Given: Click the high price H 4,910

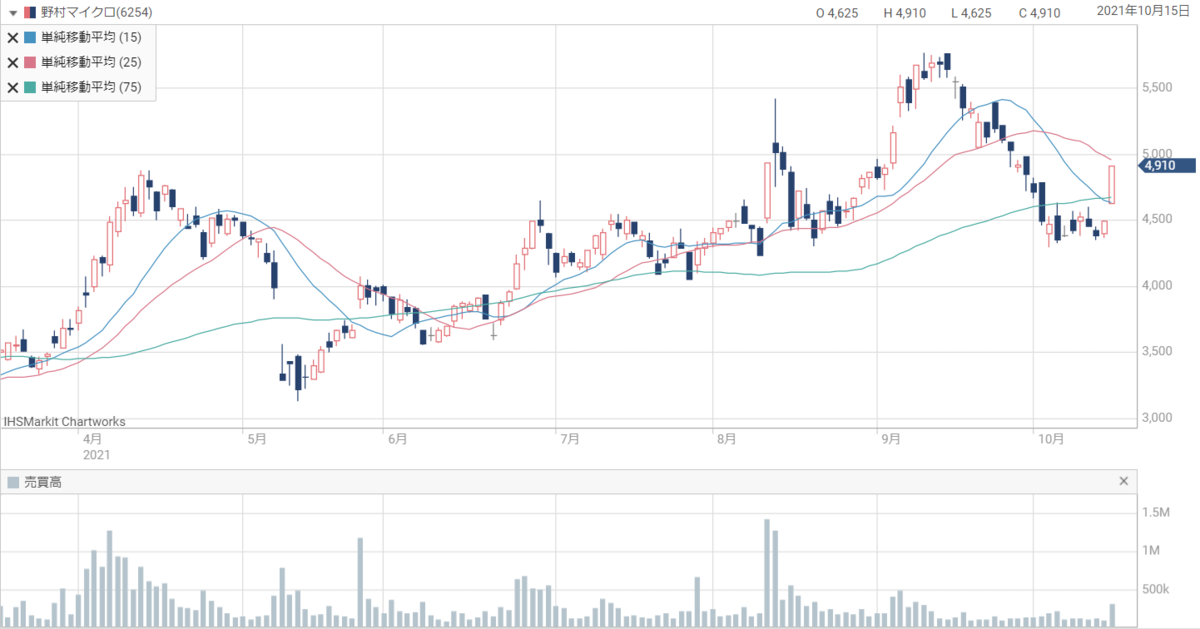Looking at the screenshot, I should (906, 13).
